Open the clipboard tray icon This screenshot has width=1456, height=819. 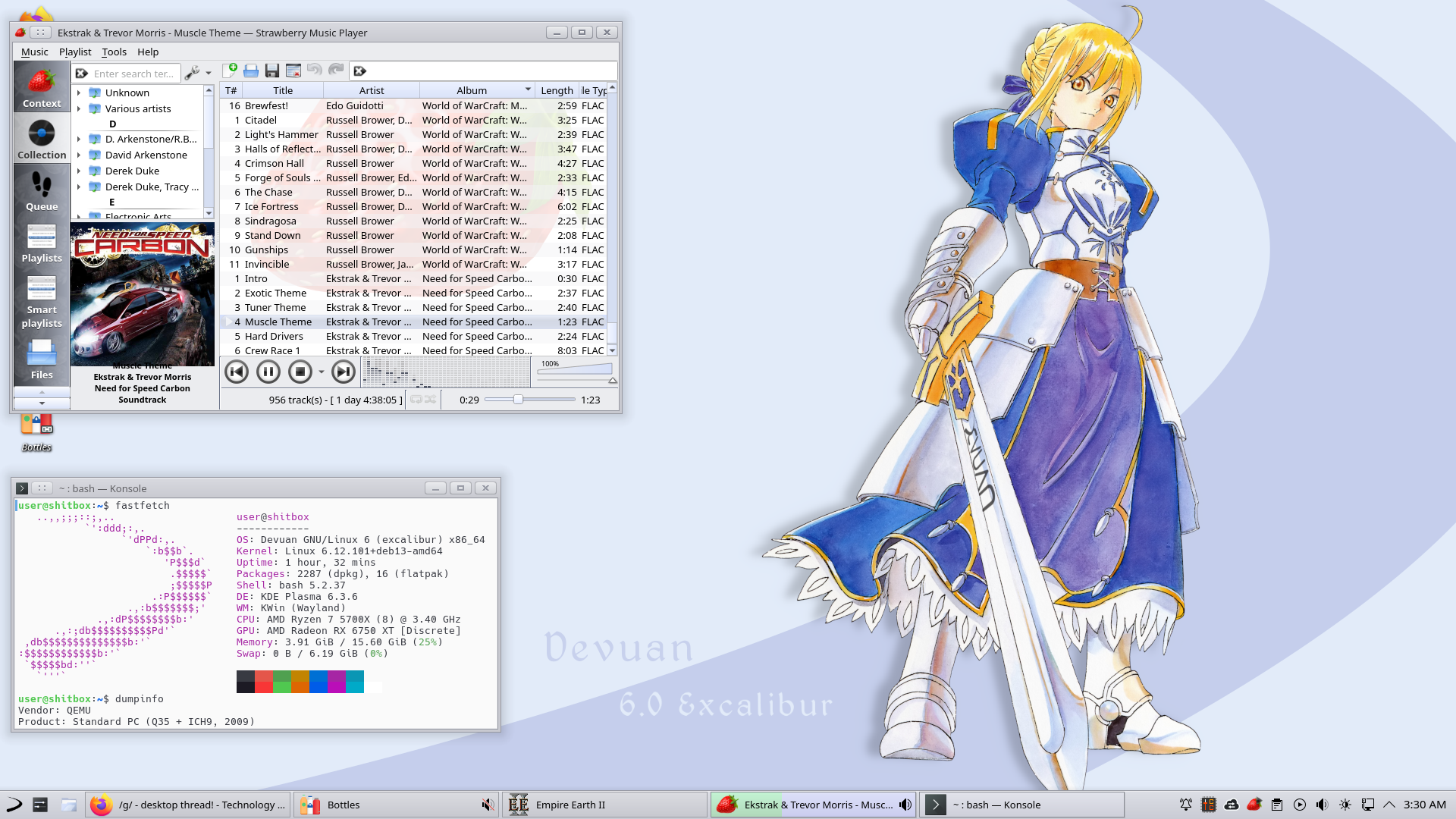(x=1277, y=805)
